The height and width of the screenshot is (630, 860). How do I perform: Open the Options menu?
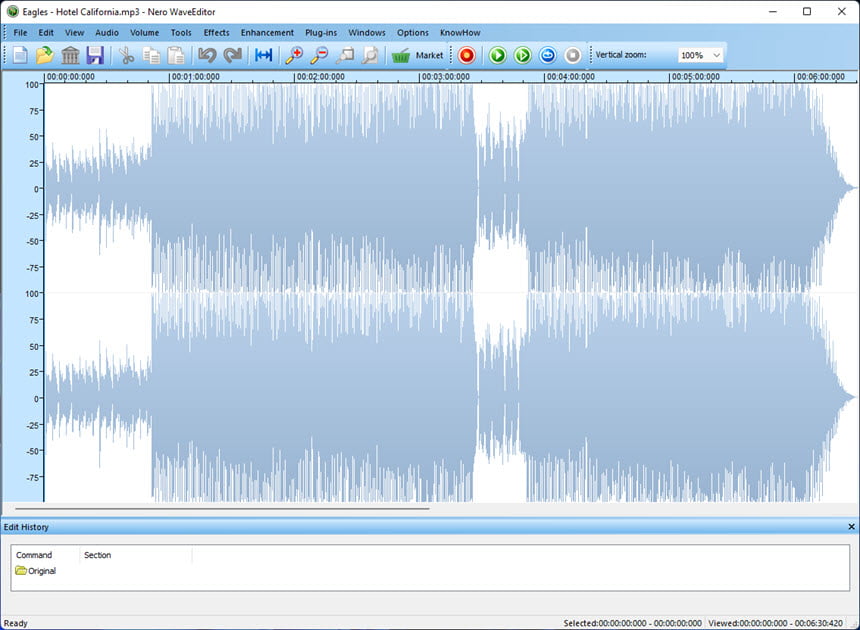tap(413, 32)
